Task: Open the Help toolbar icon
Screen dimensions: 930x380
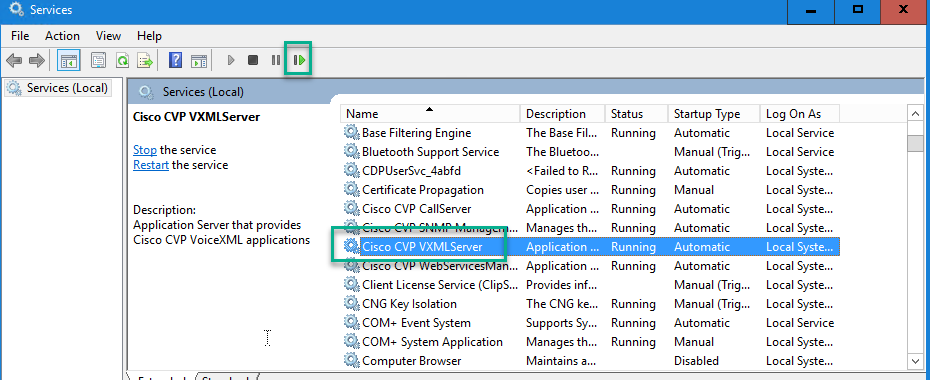Action: (176, 60)
